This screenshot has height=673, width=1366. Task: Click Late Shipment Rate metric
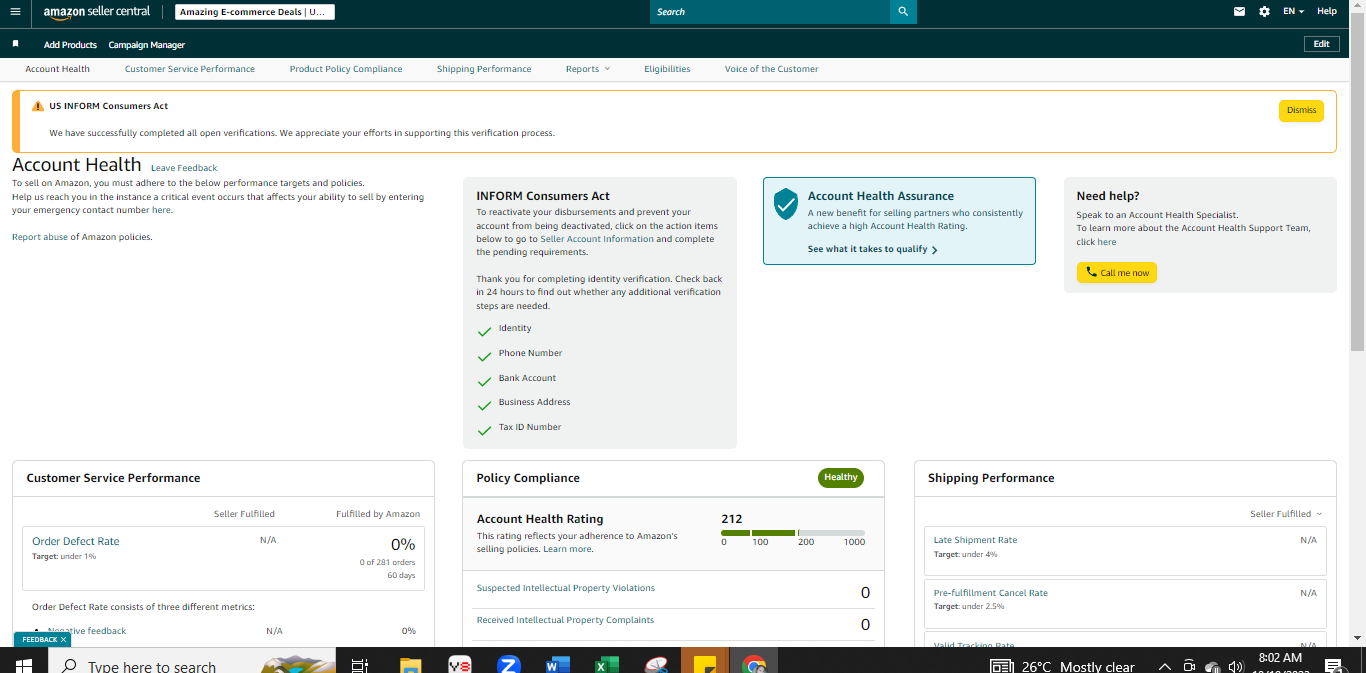click(x=975, y=540)
